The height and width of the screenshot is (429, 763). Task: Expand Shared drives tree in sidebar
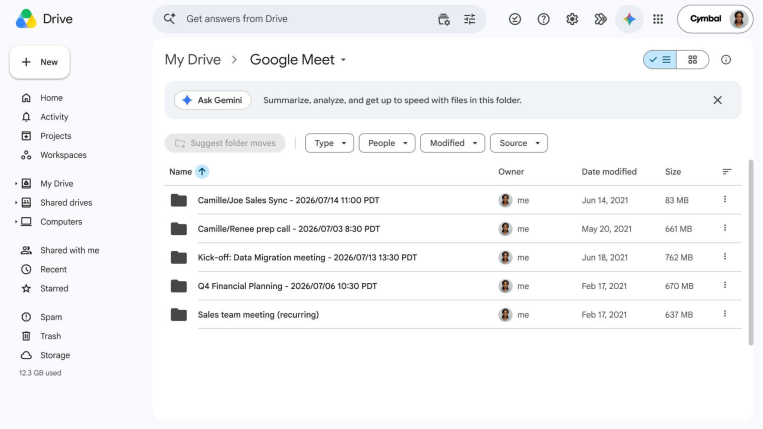pos(16,202)
